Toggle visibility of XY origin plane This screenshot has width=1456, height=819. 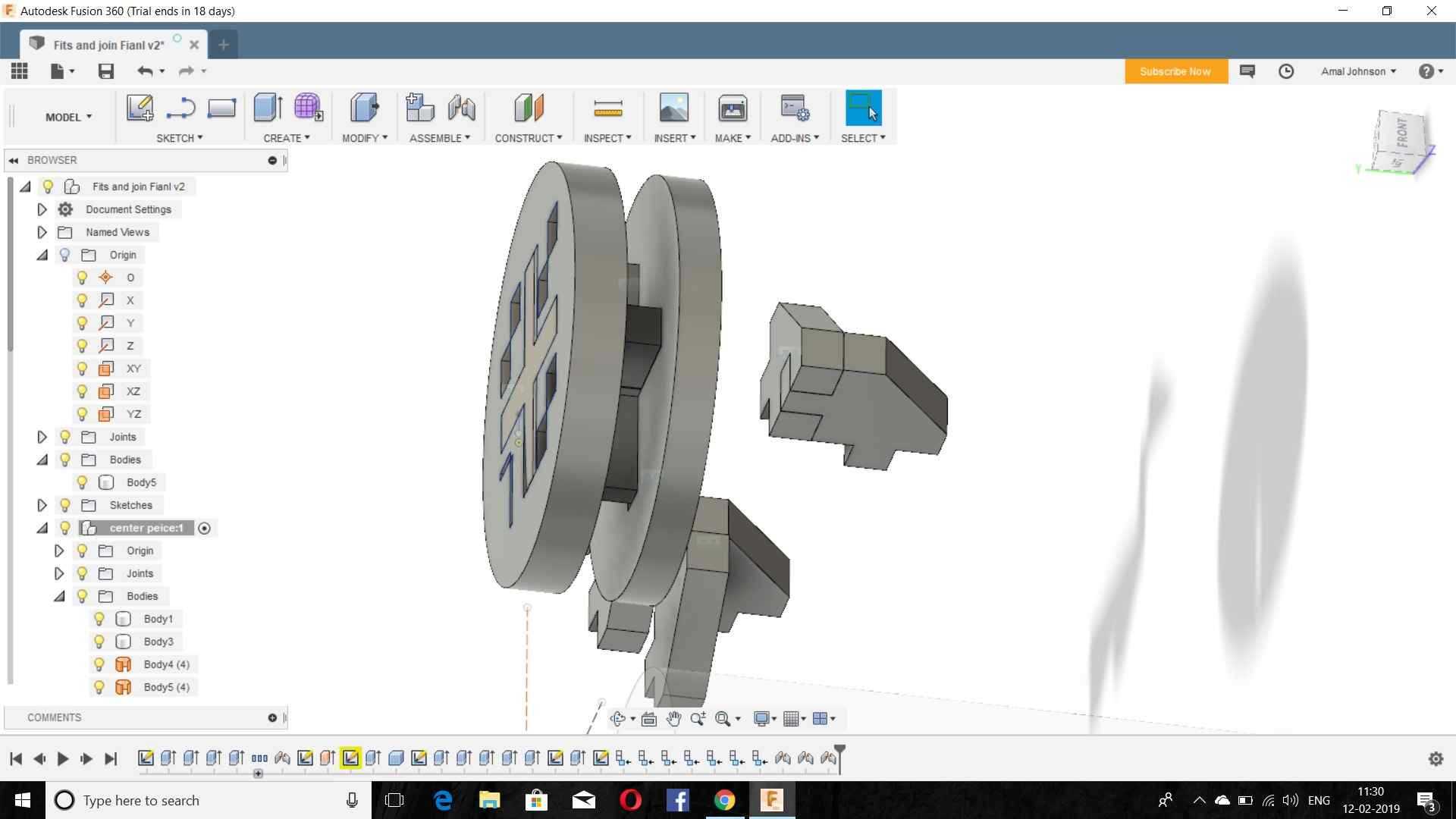pyautogui.click(x=82, y=369)
